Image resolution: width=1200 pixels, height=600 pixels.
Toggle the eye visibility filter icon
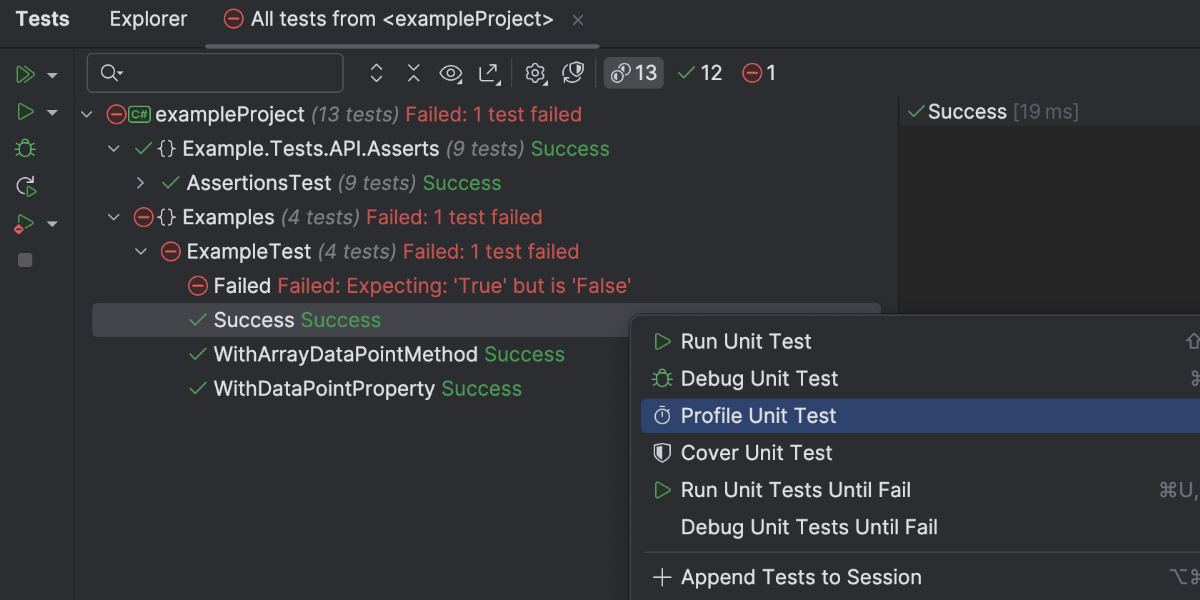(x=451, y=73)
